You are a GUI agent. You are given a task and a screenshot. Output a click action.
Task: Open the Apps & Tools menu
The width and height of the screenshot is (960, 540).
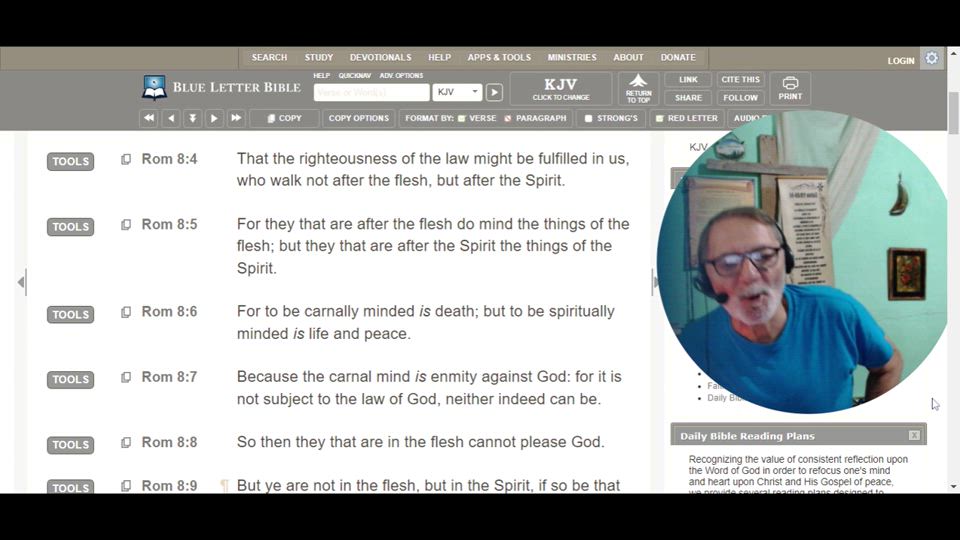(x=499, y=58)
